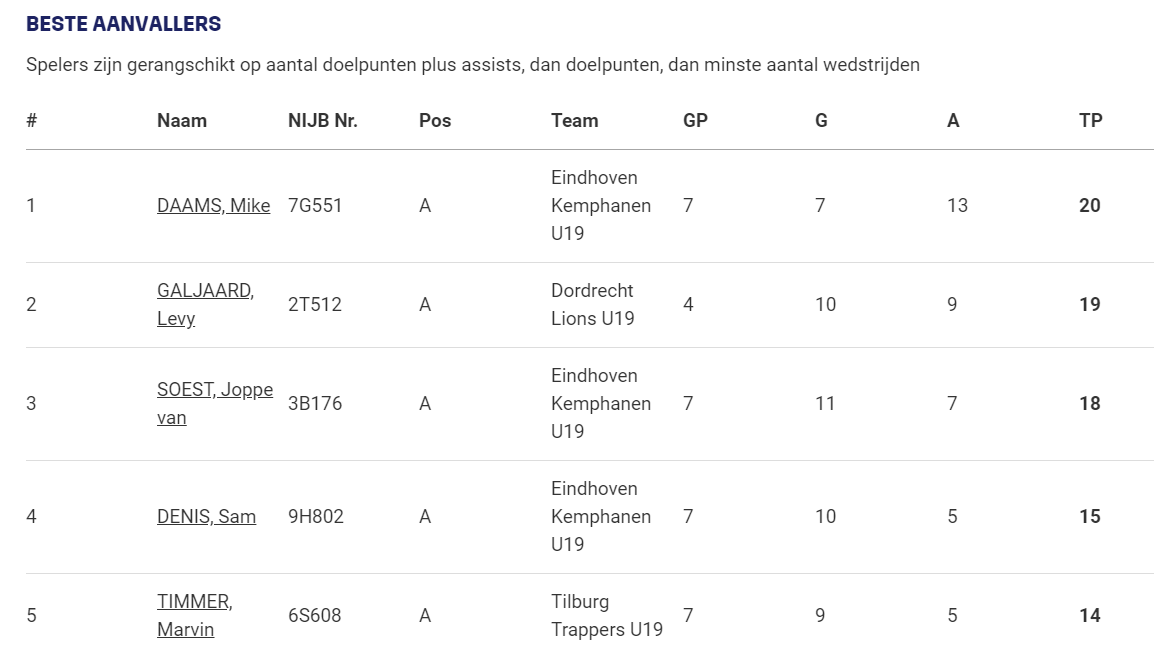The height and width of the screenshot is (657, 1154).
Task: Click the TP total points header
Action: (x=1091, y=121)
